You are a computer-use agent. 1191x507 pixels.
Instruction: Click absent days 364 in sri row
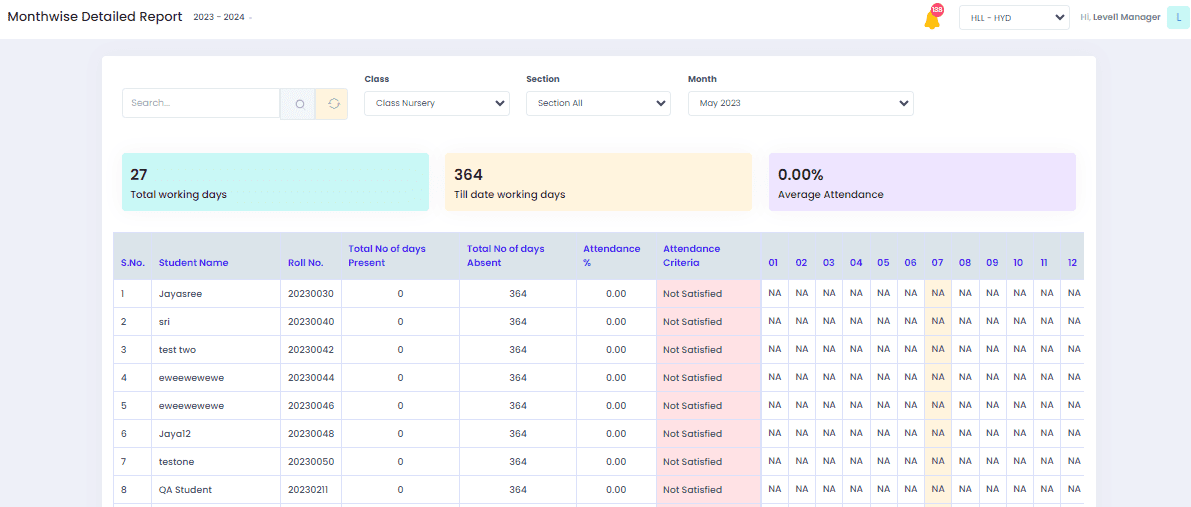[x=518, y=322]
